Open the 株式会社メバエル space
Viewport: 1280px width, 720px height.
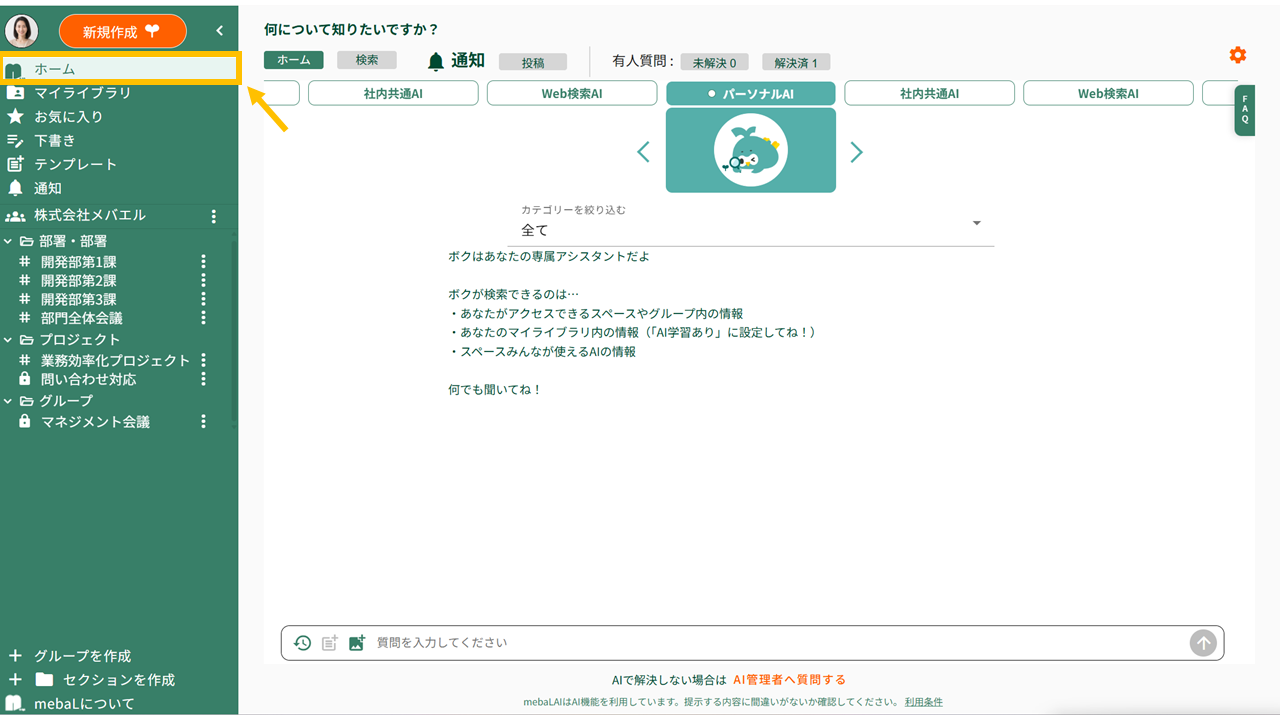[x=90, y=215]
